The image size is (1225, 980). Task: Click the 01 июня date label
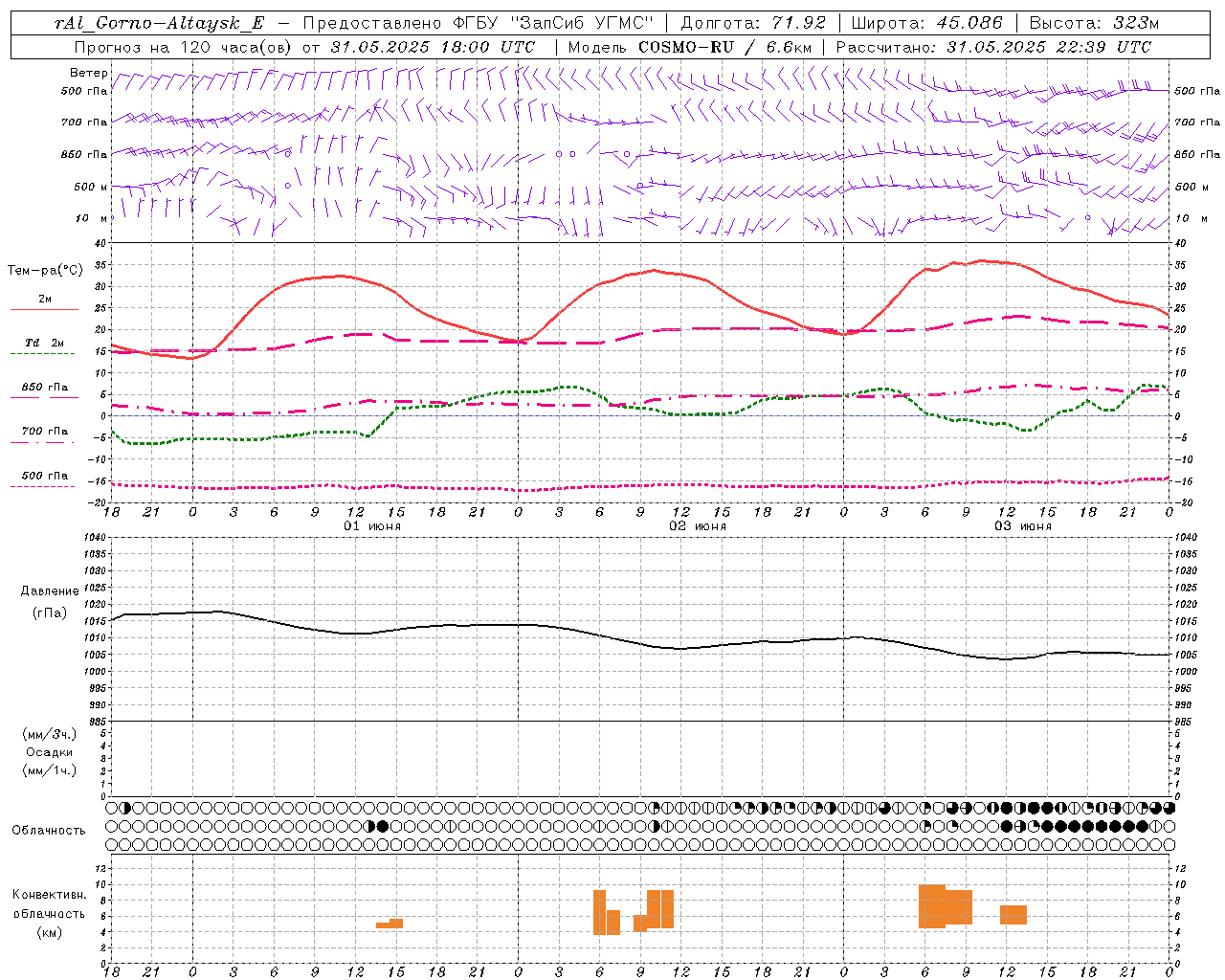[x=372, y=526]
